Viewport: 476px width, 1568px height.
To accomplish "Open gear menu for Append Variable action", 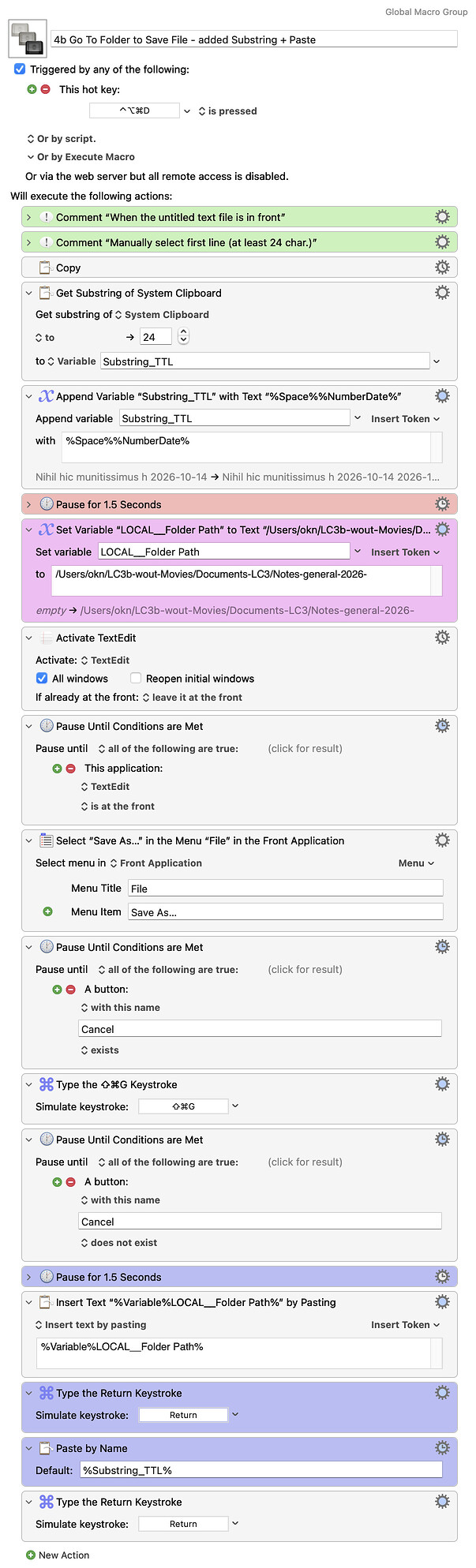I will pos(443,395).
